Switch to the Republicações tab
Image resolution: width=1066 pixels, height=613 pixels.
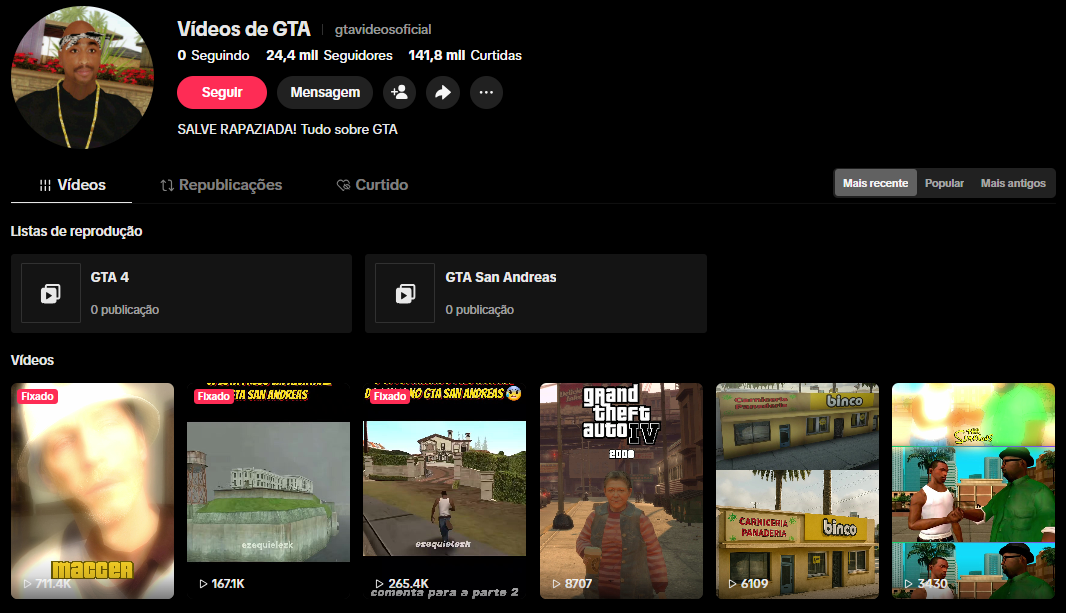pyautogui.click(x=221, y=185)
